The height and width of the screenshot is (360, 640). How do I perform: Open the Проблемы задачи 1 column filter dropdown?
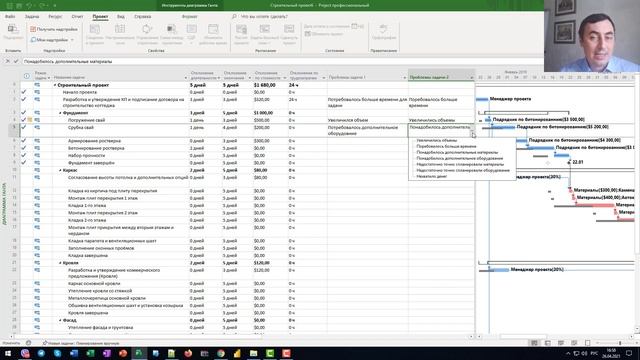404,78
